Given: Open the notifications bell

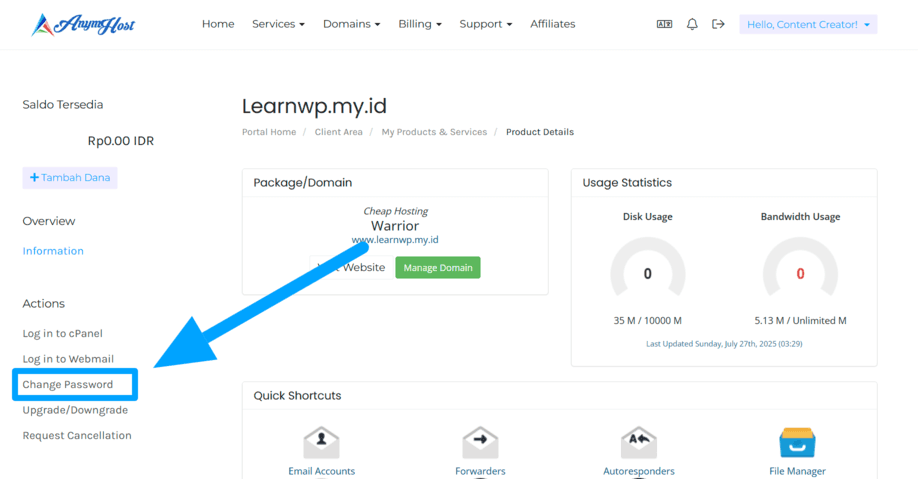Looking at the screenshot, I should (692, 24).
